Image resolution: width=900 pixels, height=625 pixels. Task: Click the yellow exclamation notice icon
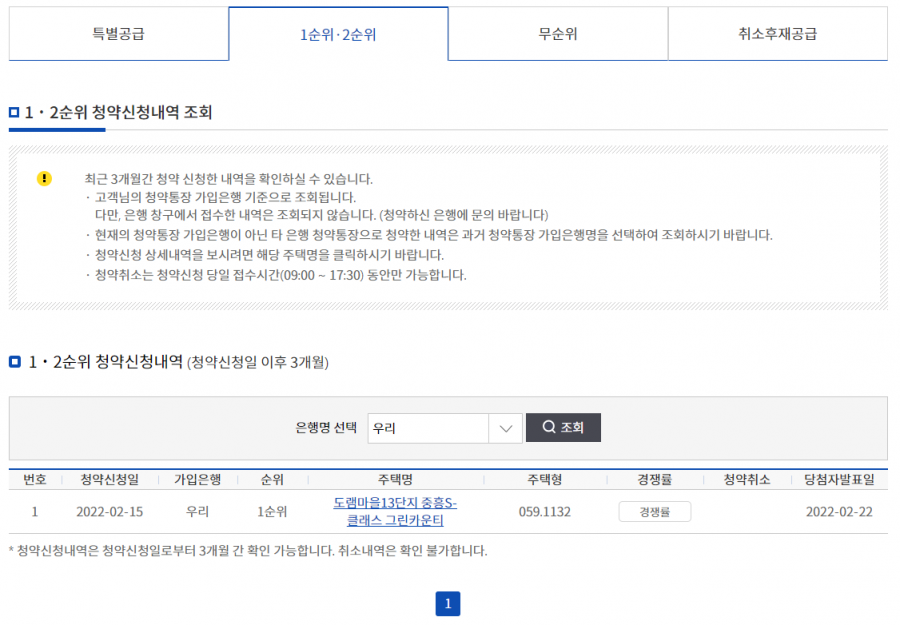(44, 178)
